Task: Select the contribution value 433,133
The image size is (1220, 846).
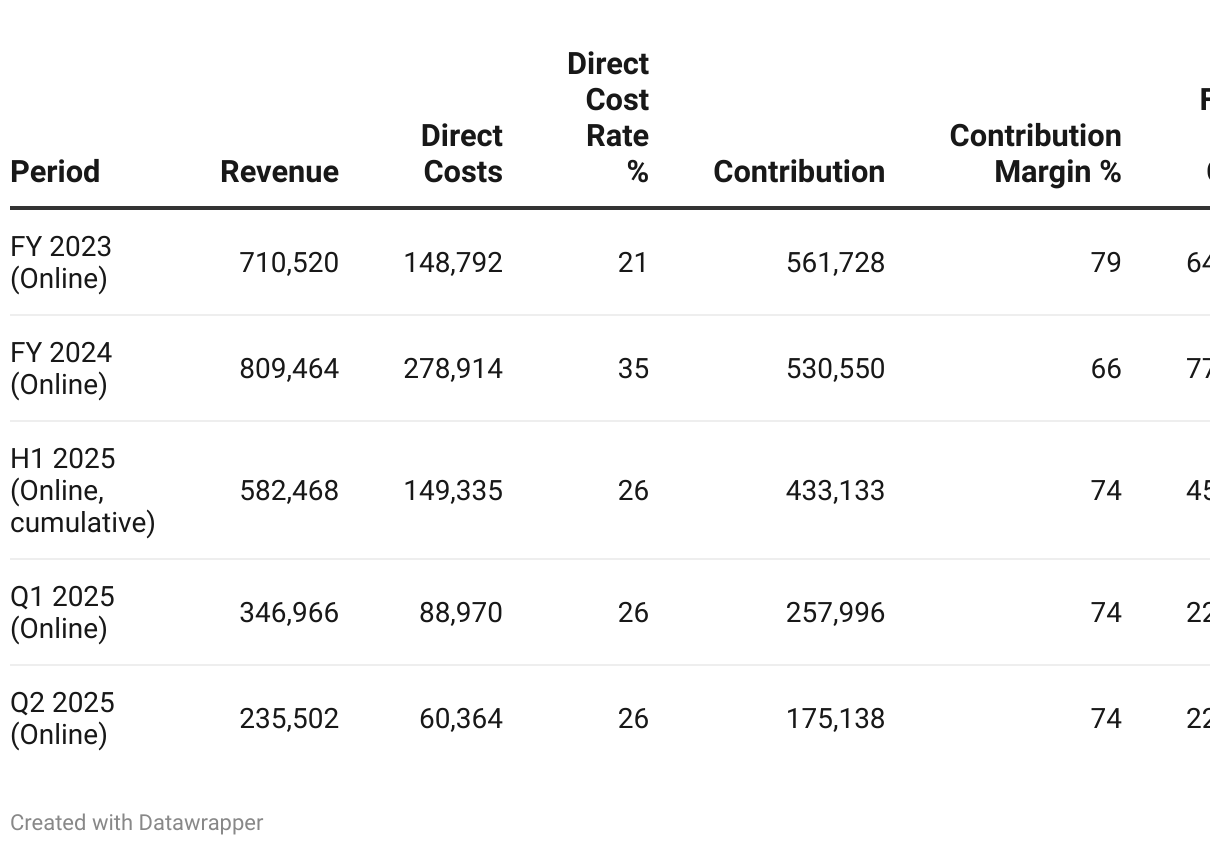Action: tap(835, 490)
